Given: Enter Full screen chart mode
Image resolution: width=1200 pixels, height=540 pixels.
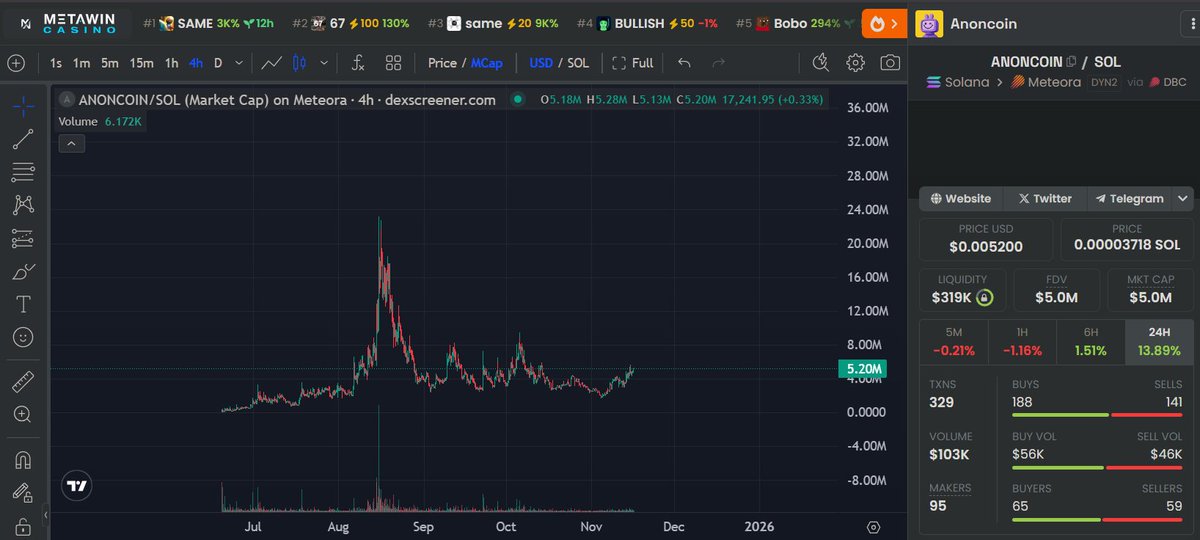Looking at the screenshot, I should 633,63.
